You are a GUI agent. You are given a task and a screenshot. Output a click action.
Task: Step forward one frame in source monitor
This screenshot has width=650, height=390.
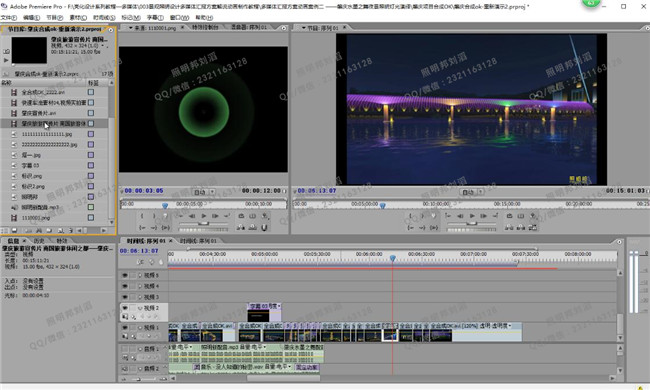coord(215,216)
